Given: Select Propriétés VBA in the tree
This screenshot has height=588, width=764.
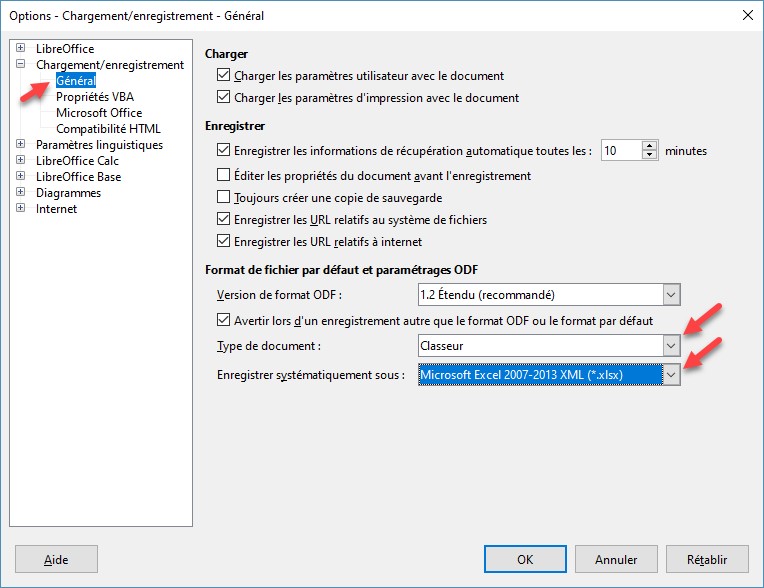Looking at the screenshot, I should coord(94,97).
